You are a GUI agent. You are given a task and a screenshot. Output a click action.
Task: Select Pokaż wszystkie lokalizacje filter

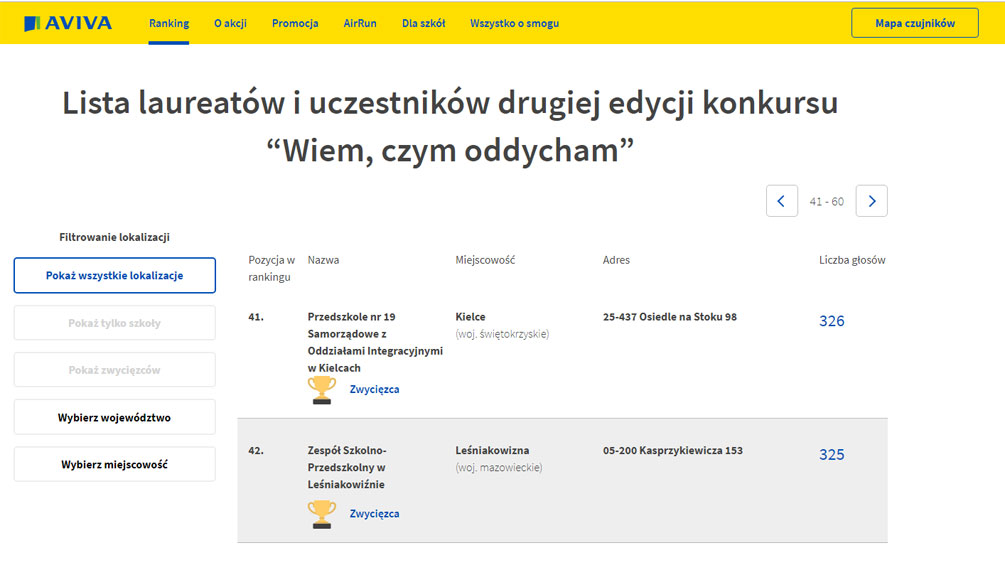point(114,275)
